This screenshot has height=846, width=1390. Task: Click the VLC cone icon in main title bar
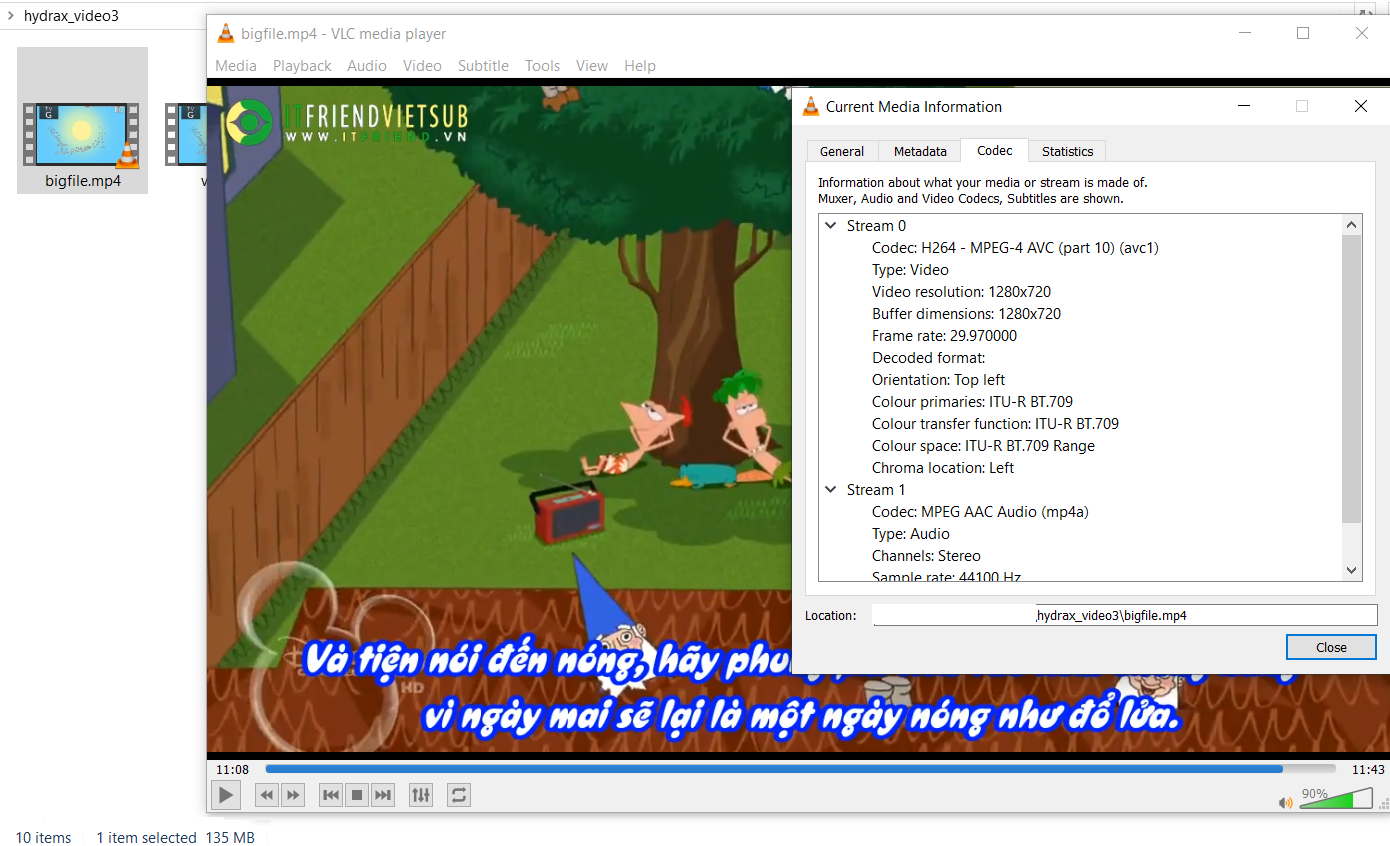(x=226, y=33)
